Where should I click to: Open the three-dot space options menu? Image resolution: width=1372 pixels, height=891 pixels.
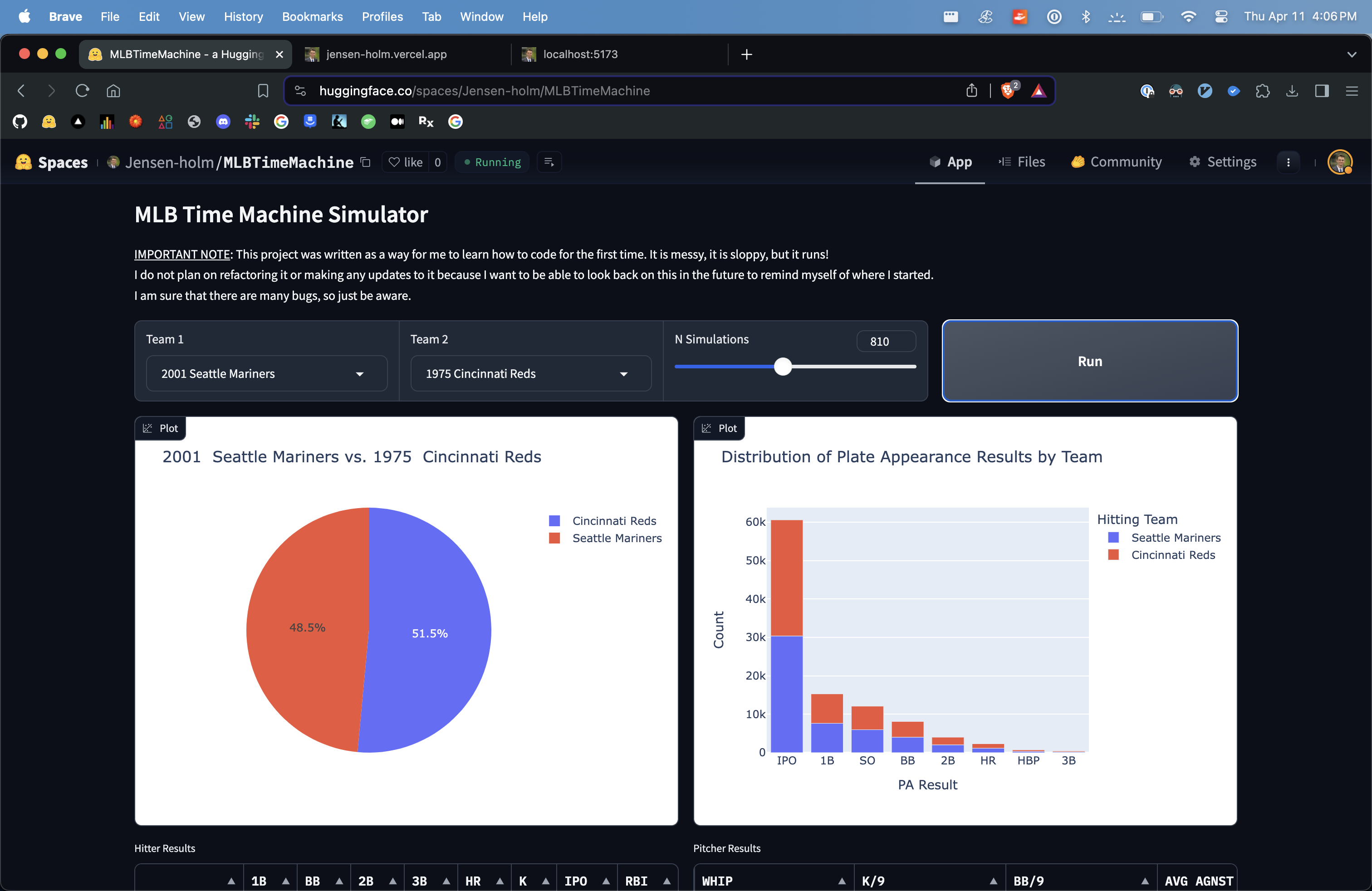pyautogui.click(x=1289, y=162)
